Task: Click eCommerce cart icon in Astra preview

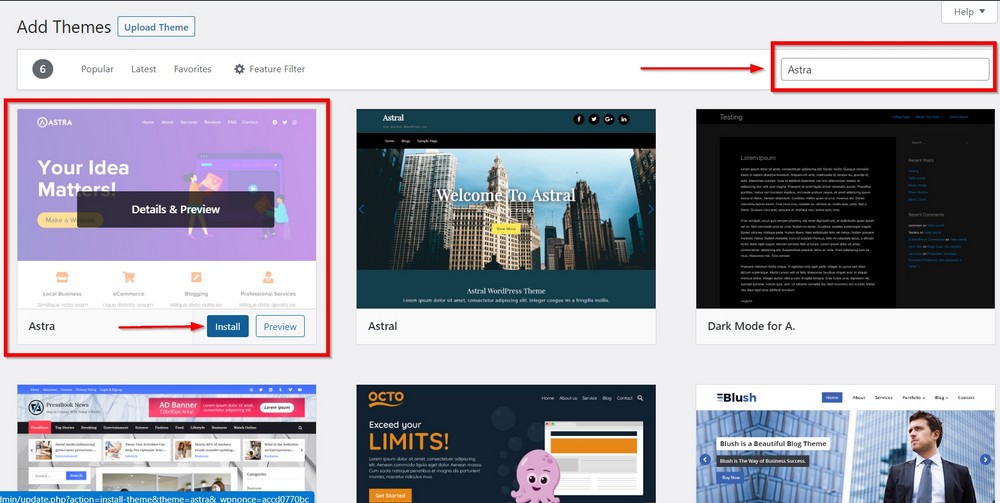Action: click(129, 277)
